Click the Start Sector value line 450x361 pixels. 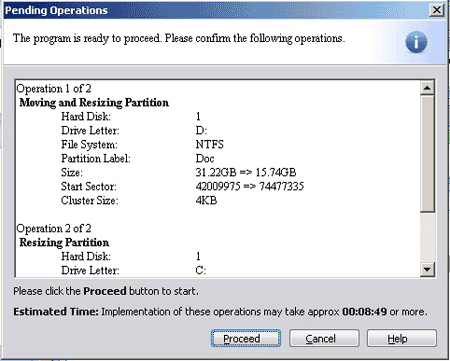point(250,186)
